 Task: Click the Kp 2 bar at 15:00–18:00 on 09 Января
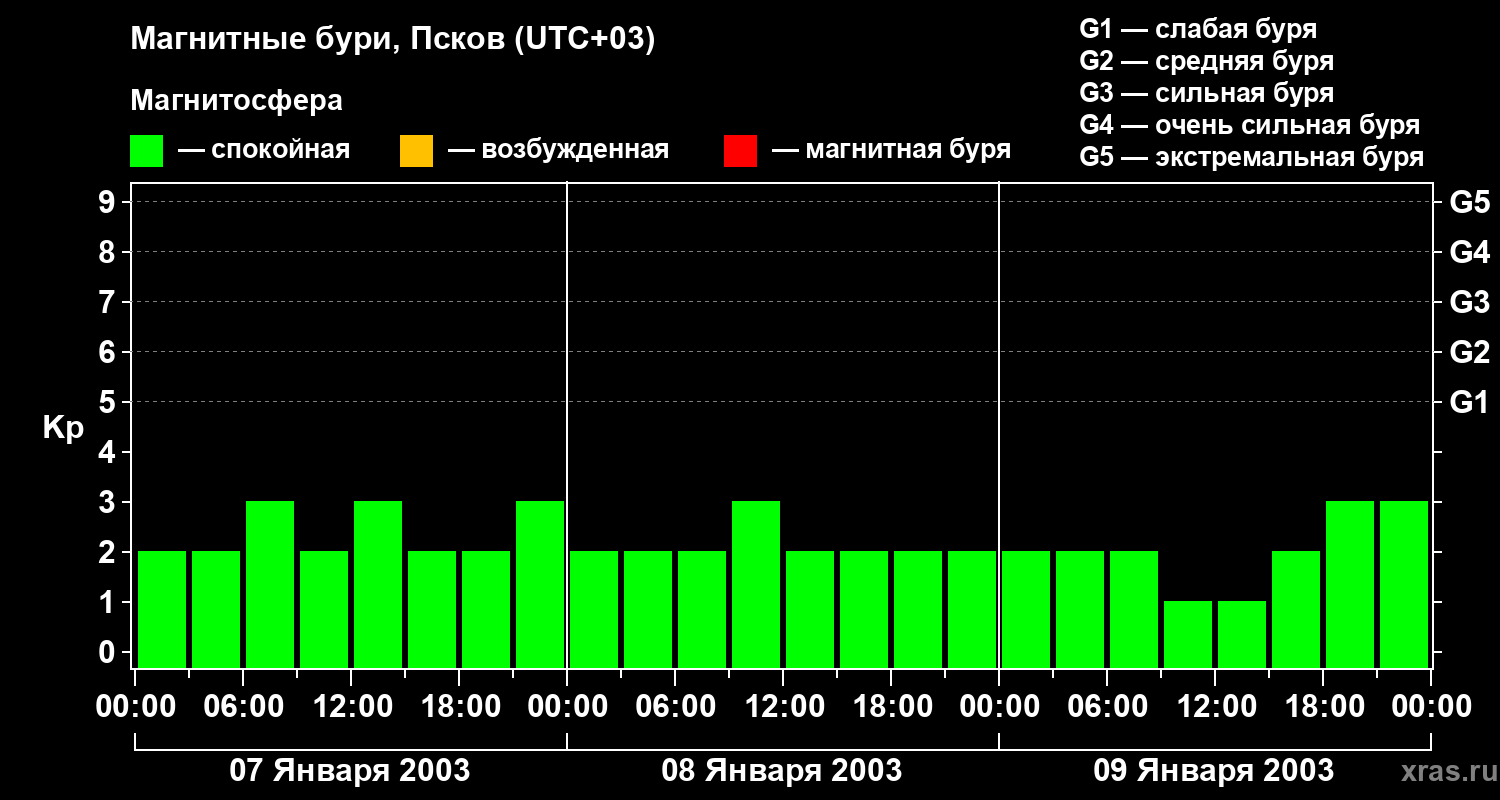(x=1296, y=609)
